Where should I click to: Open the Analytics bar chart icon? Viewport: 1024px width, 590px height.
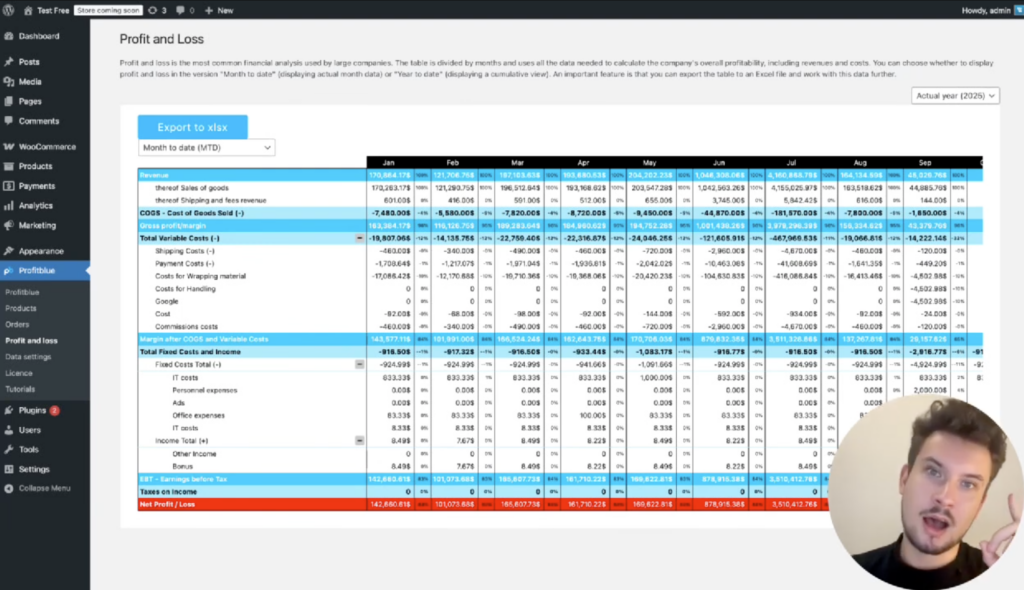click(9, 206)
